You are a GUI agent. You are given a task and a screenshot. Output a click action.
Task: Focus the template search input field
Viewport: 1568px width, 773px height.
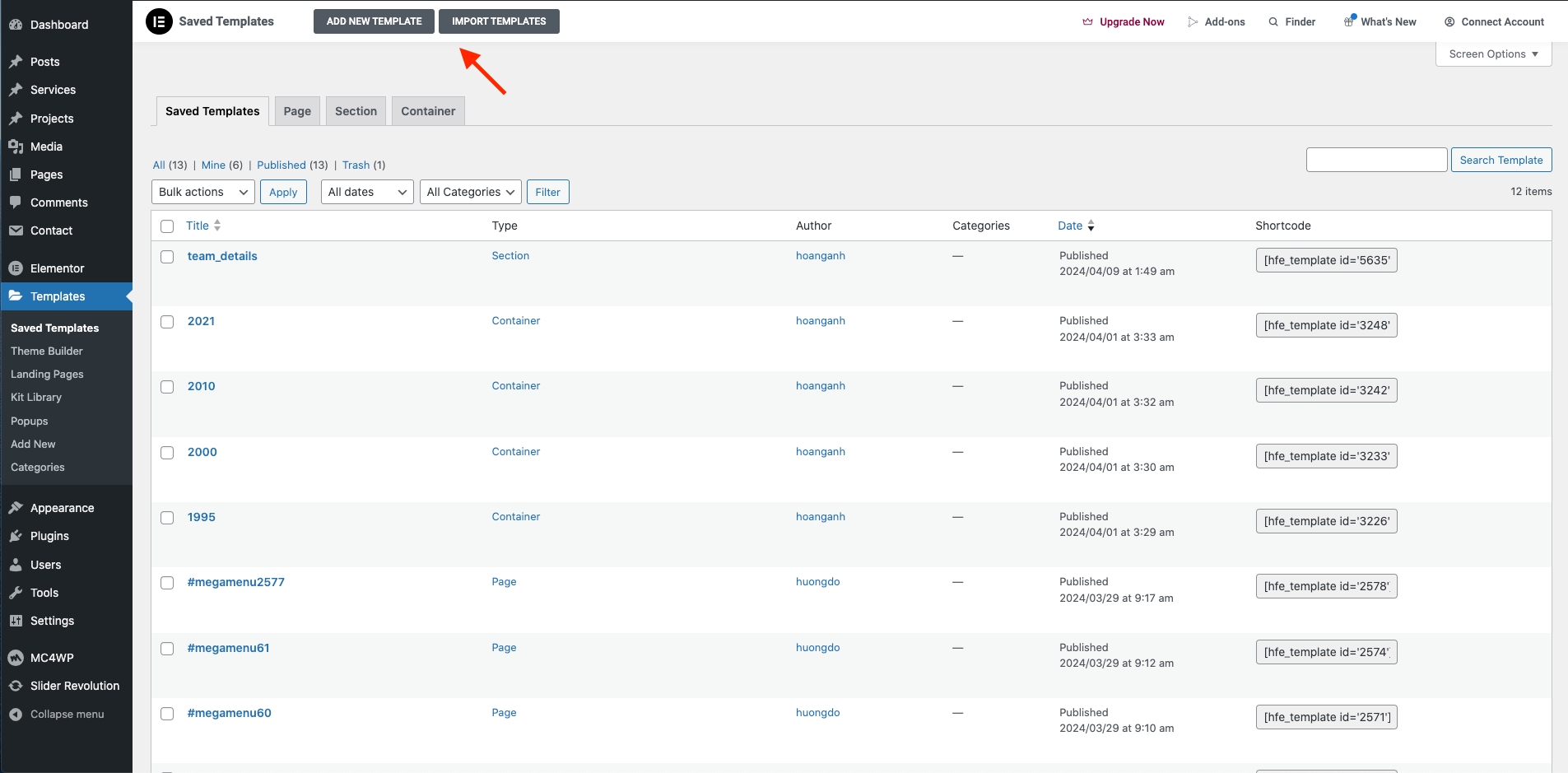[1376, 160]
